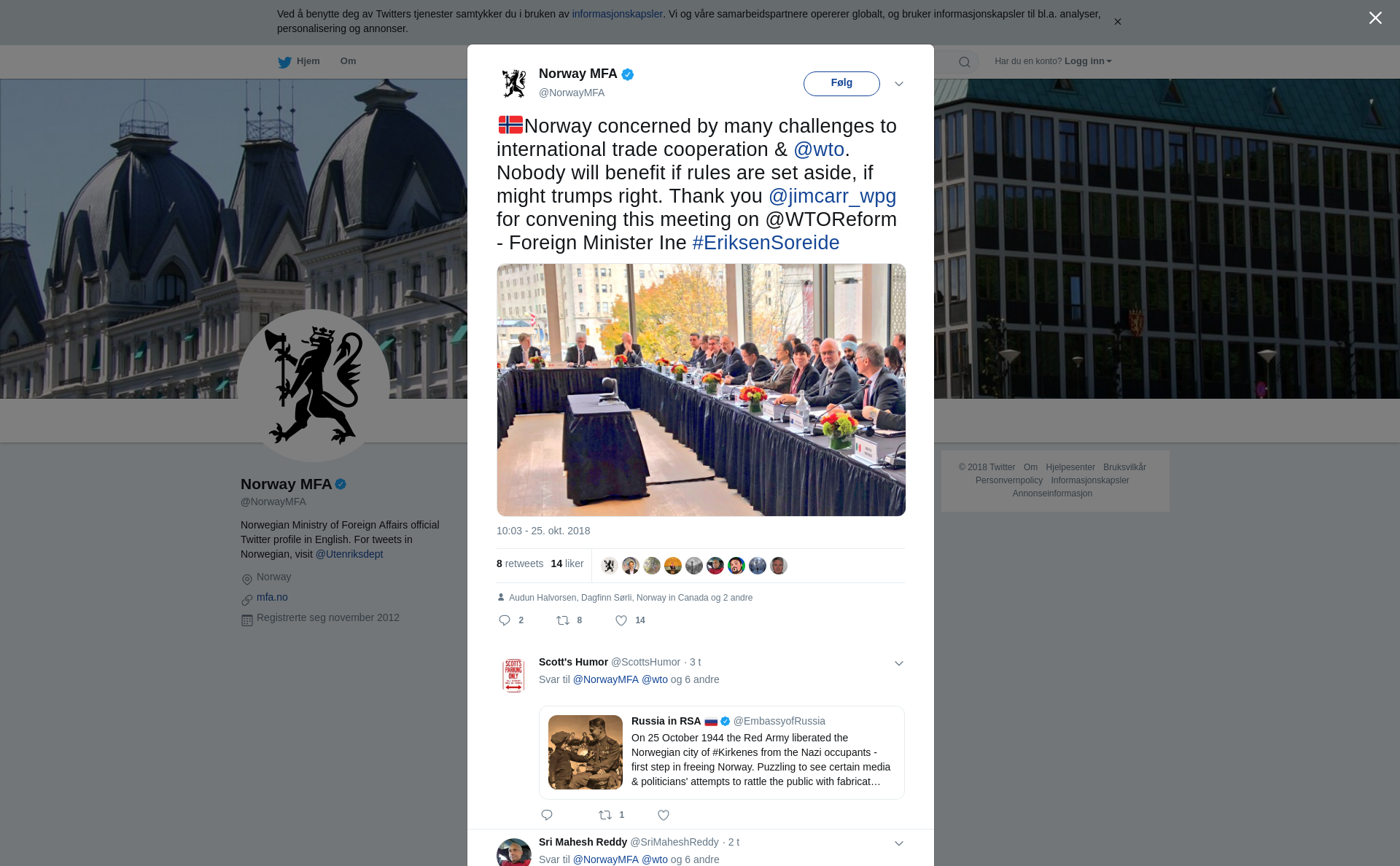This screenshot has height=866, width=1400.
Task: Like the Scott's Humor reply
Action: click(x=664, y=815)
